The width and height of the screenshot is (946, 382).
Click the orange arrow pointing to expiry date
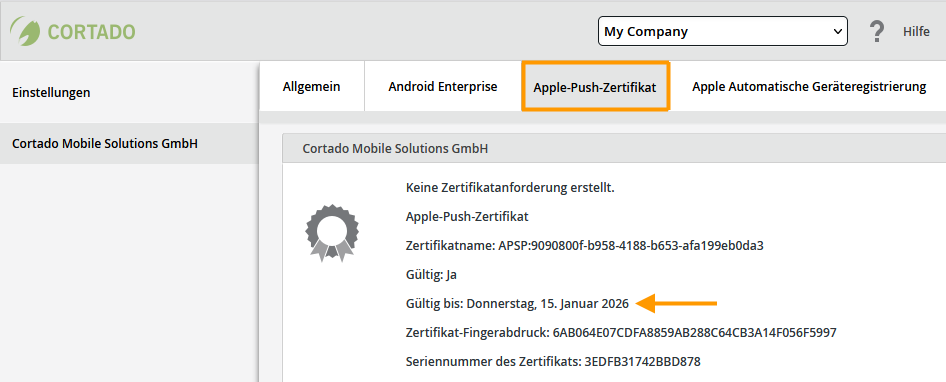tap(677, 304)
